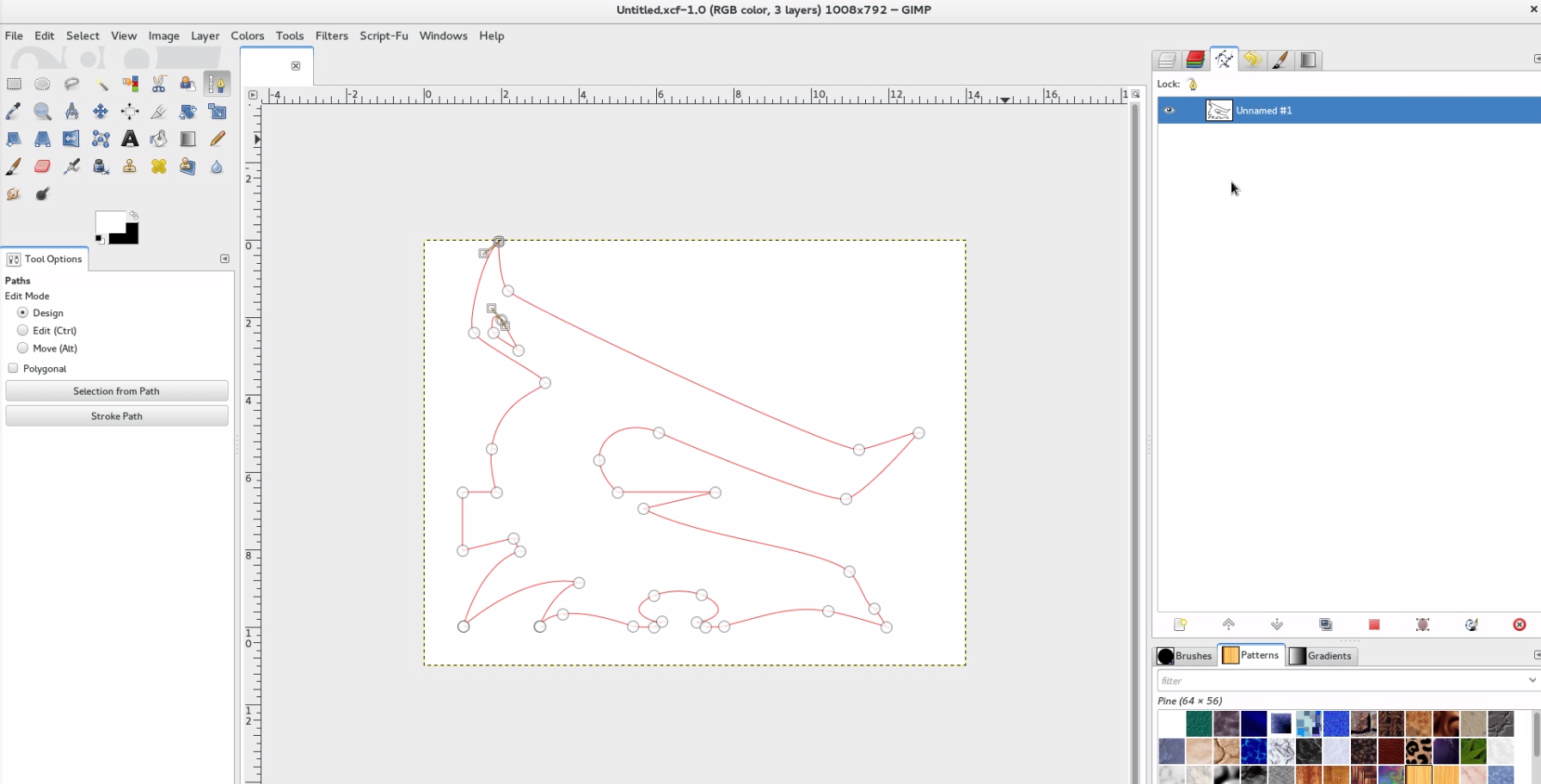Click the Heal tool bandage icon
The height and width of the screenshot is (784, 1541).
[158, 167]
